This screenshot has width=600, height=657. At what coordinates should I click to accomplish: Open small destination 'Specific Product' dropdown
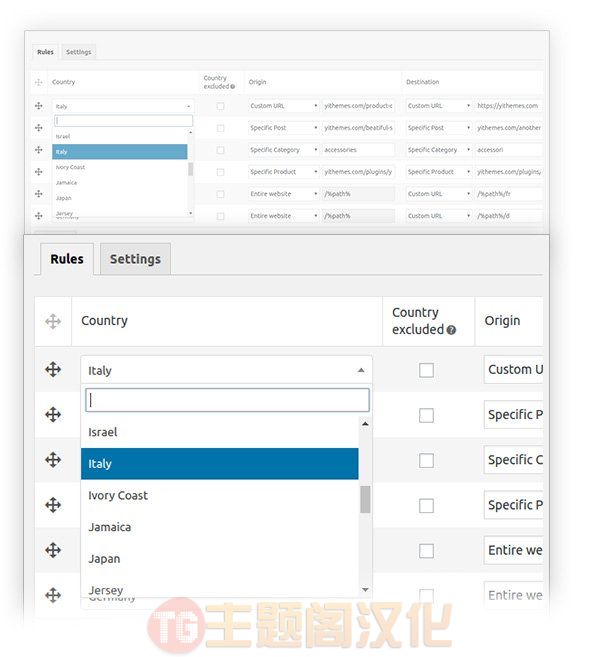click(439, 172)
